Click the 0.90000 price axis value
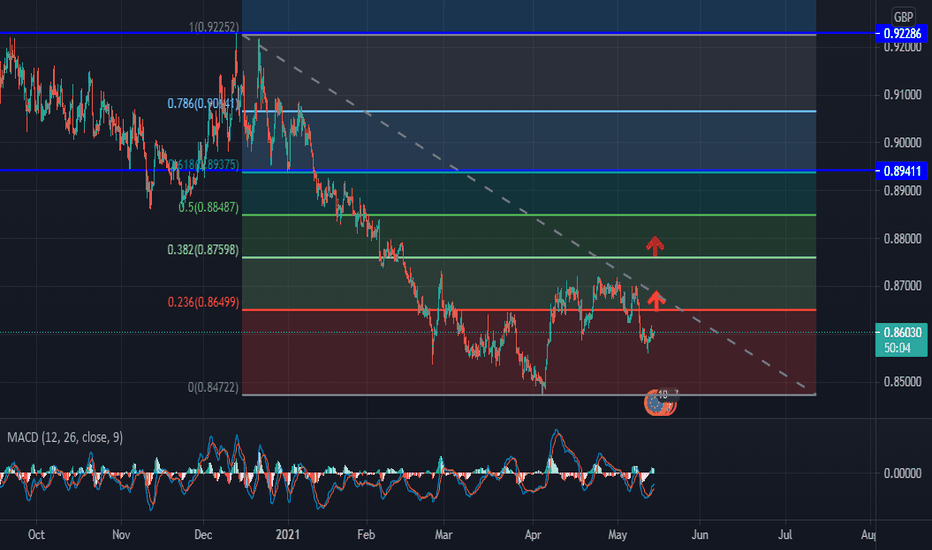Viewport: 932px width, 550px height. (x=902, y=143)
